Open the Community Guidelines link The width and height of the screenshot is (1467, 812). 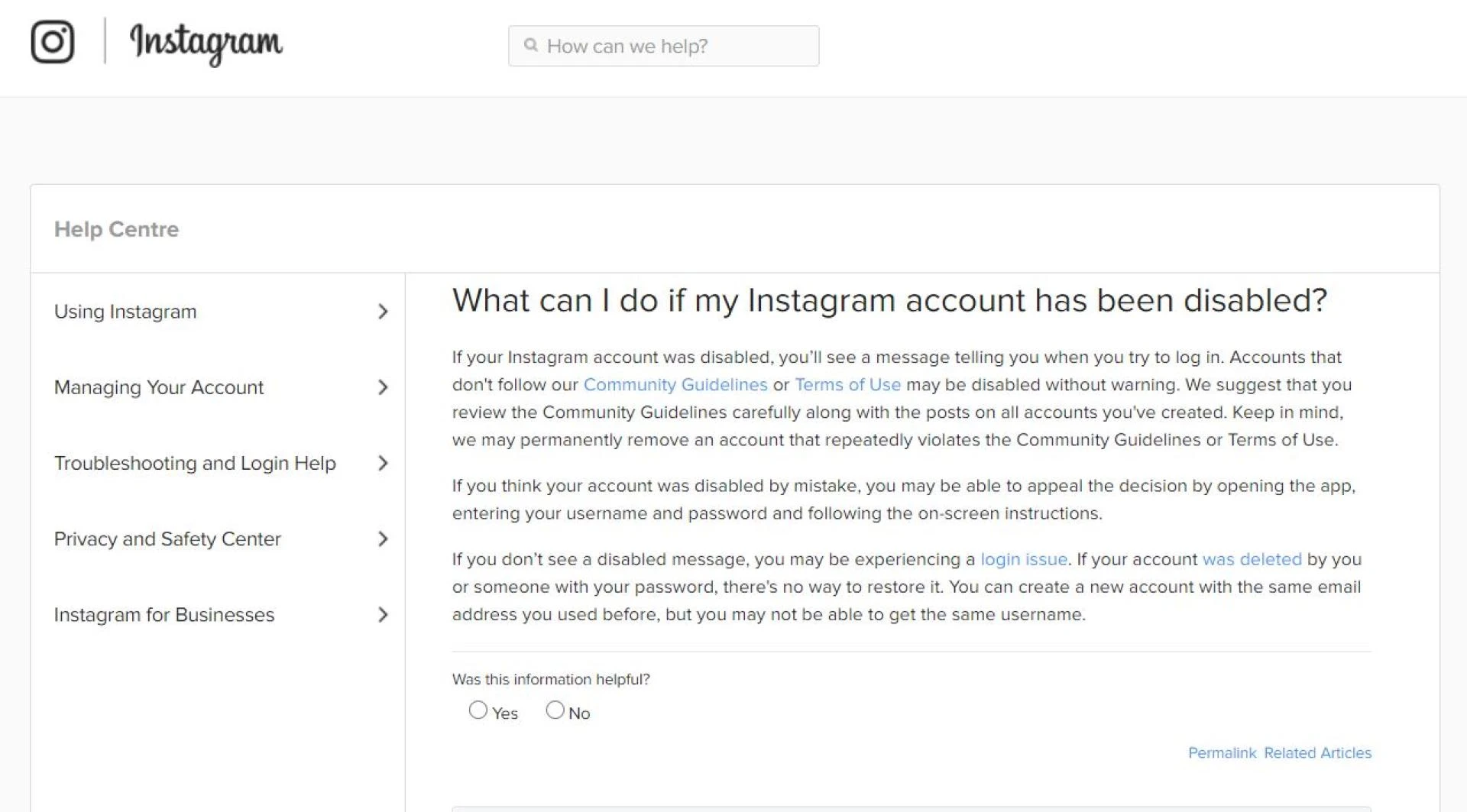pos(675,385)
